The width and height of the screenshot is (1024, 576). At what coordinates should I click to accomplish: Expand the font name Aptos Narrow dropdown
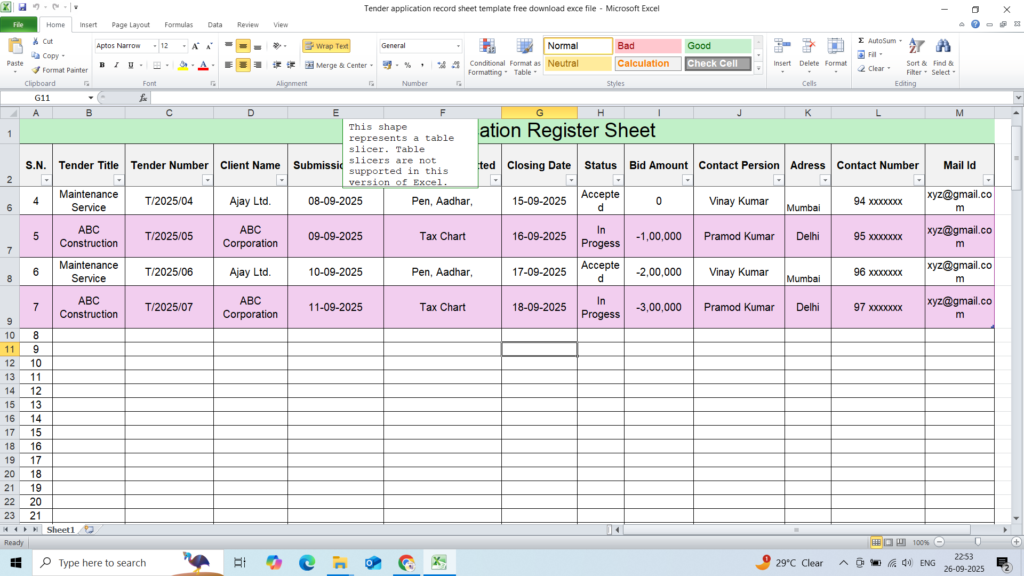[154, 46]
